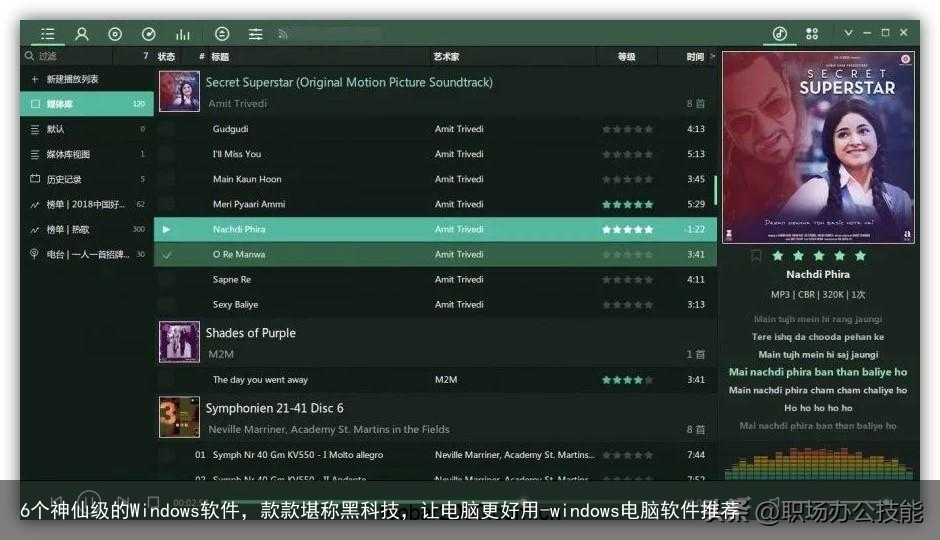
Task: Set star rating for The day you went away
Action: point(628,380)
